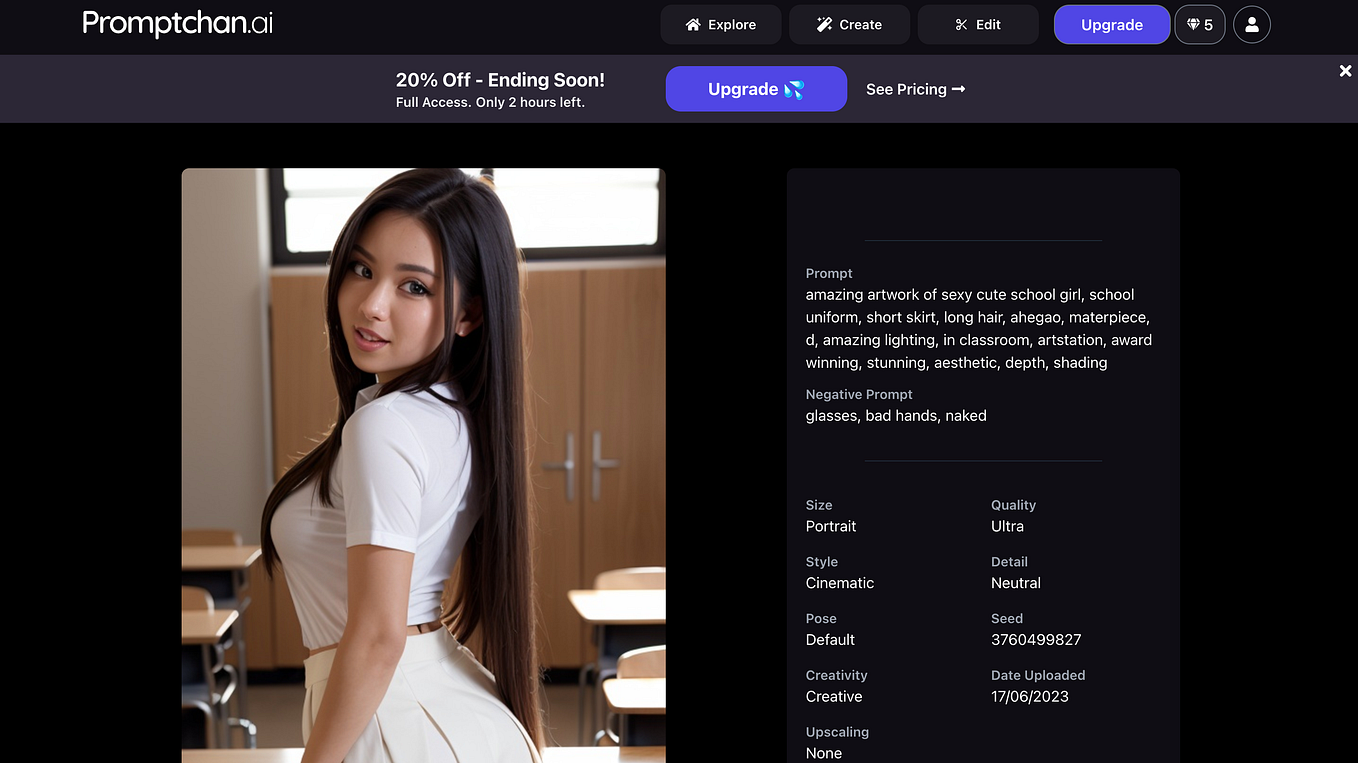Switch to the Edit tab
The width and height of the screenshot is (1358, 763).
click(x=978, y=24)
